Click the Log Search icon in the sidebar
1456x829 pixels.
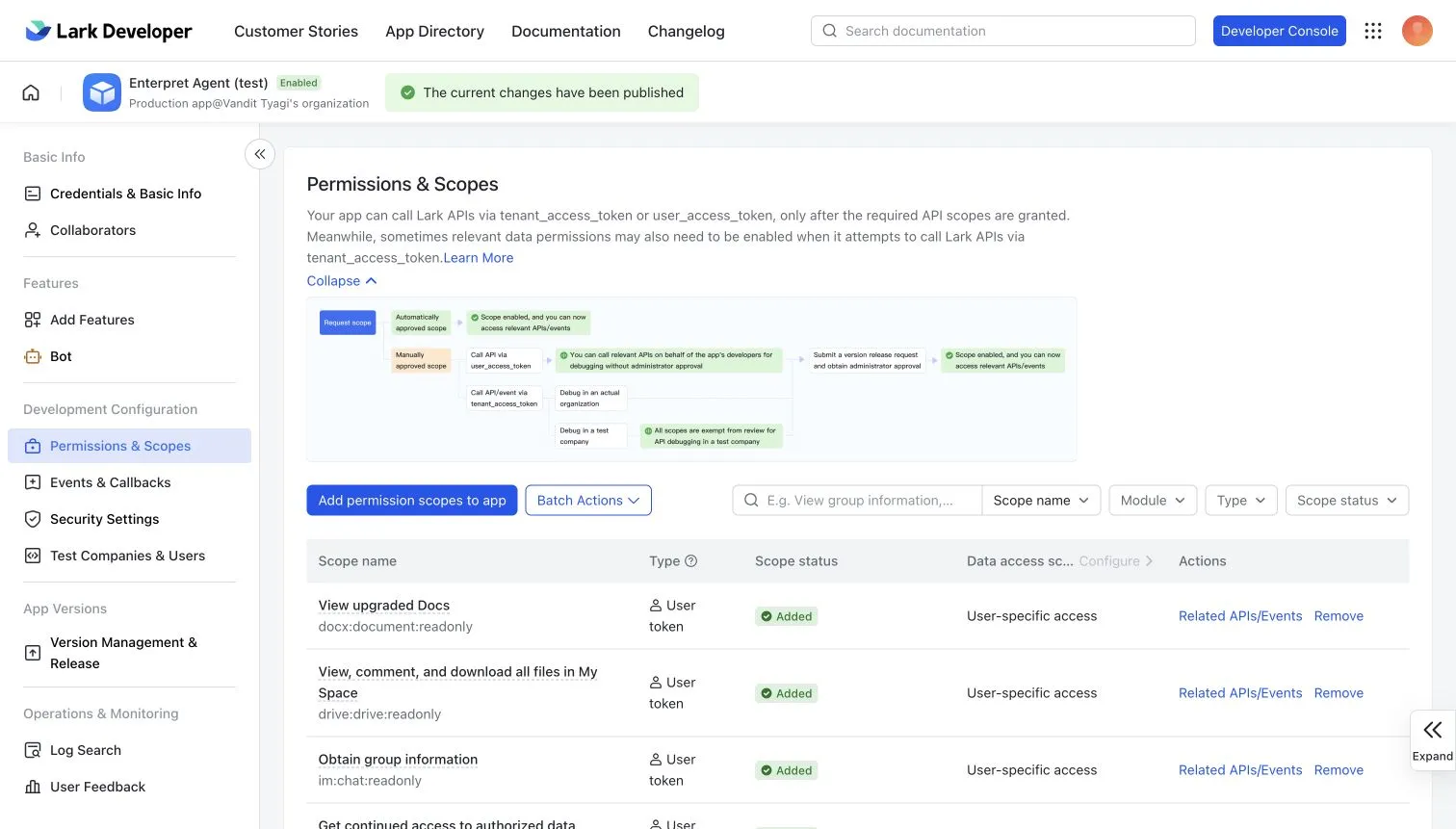pyautogui.click(x=33, y=750)
